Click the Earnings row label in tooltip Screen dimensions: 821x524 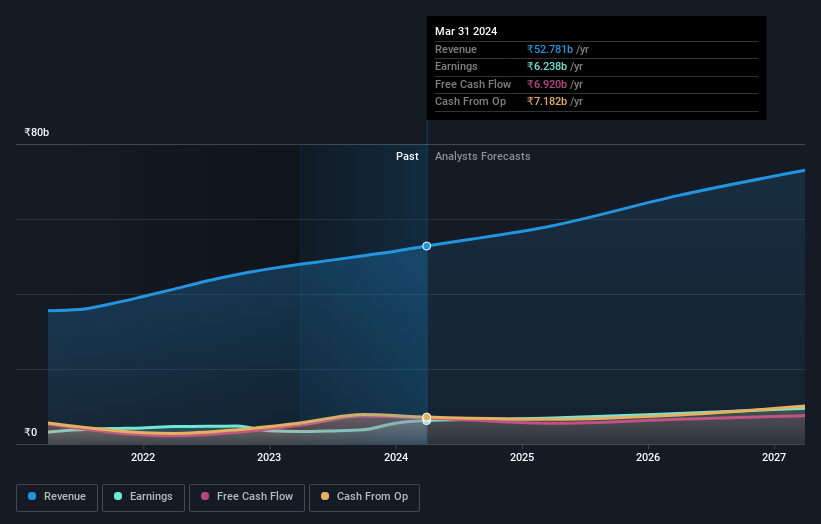[x=456, y=66]
